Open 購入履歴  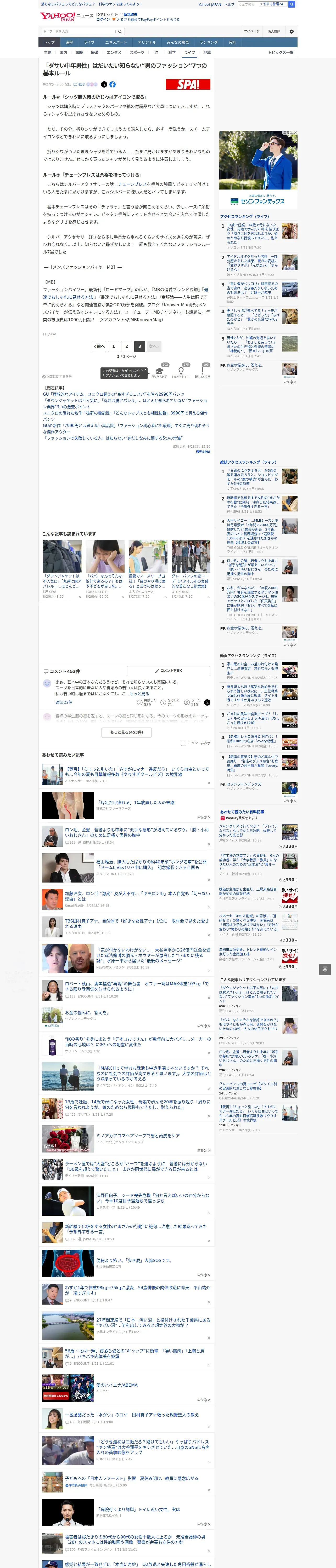274,31
